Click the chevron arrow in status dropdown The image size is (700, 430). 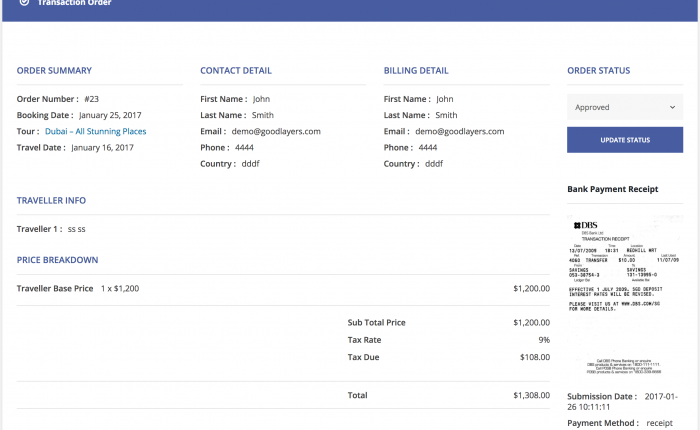tap(672, 107)
